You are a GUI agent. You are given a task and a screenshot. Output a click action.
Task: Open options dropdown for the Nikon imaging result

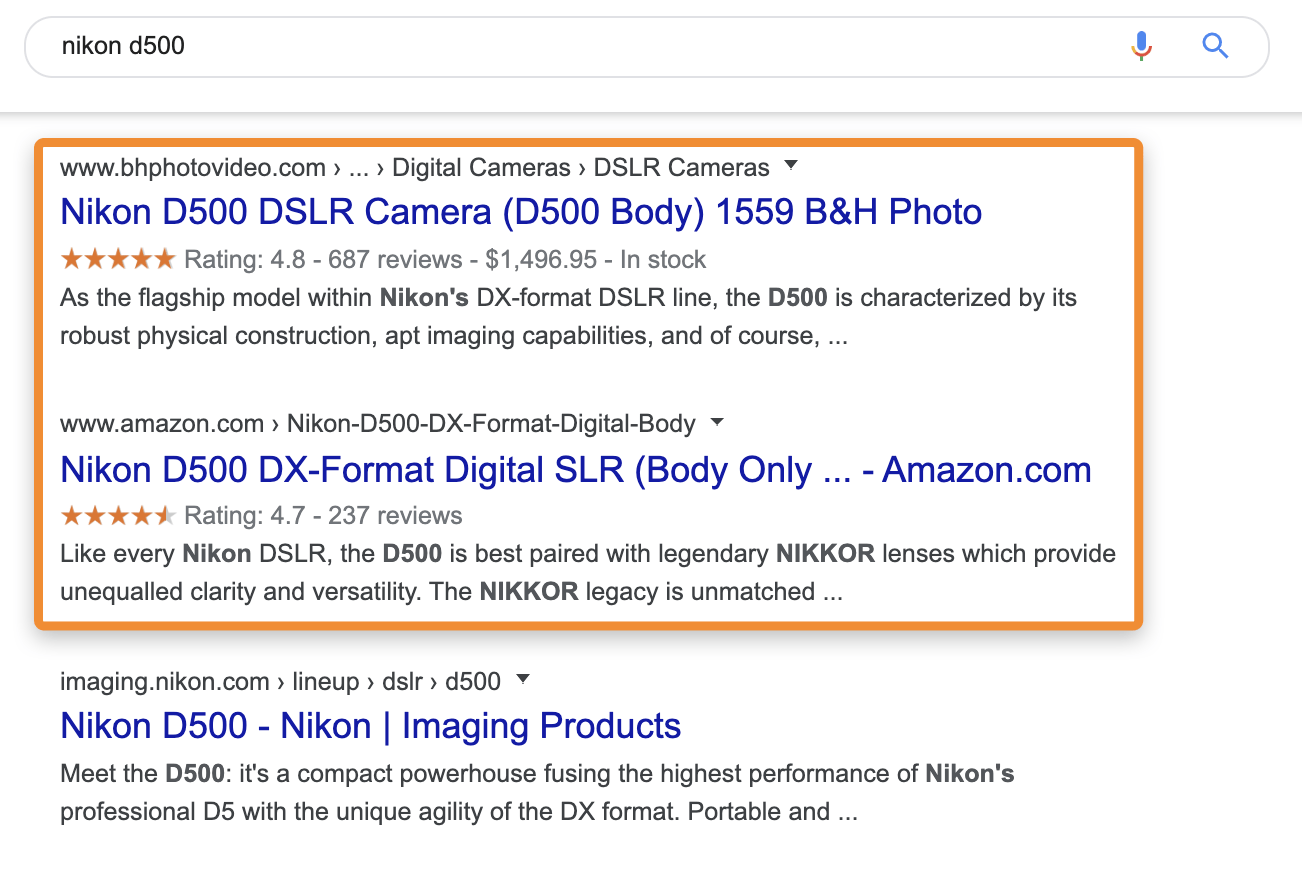point(523,681)
